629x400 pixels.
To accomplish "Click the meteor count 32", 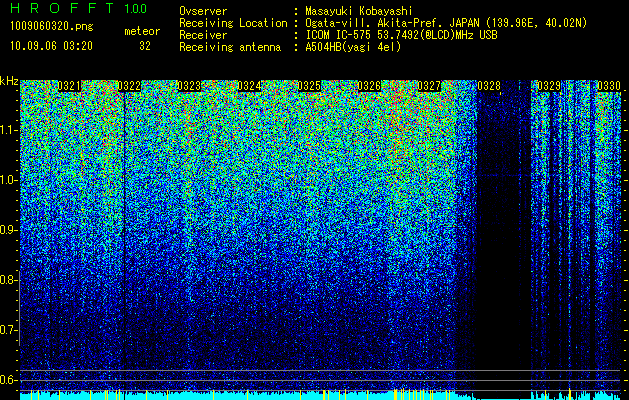I will coord(145,46).
